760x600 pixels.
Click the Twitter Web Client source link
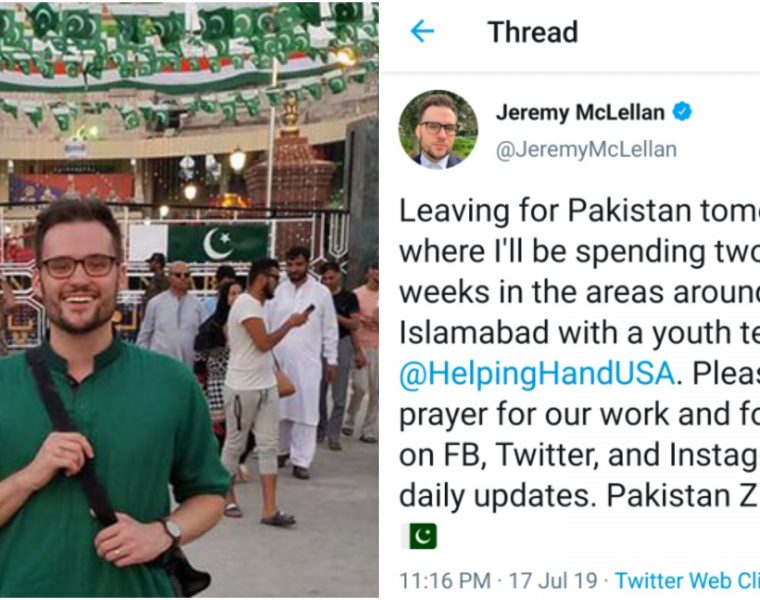pos(687,580)
